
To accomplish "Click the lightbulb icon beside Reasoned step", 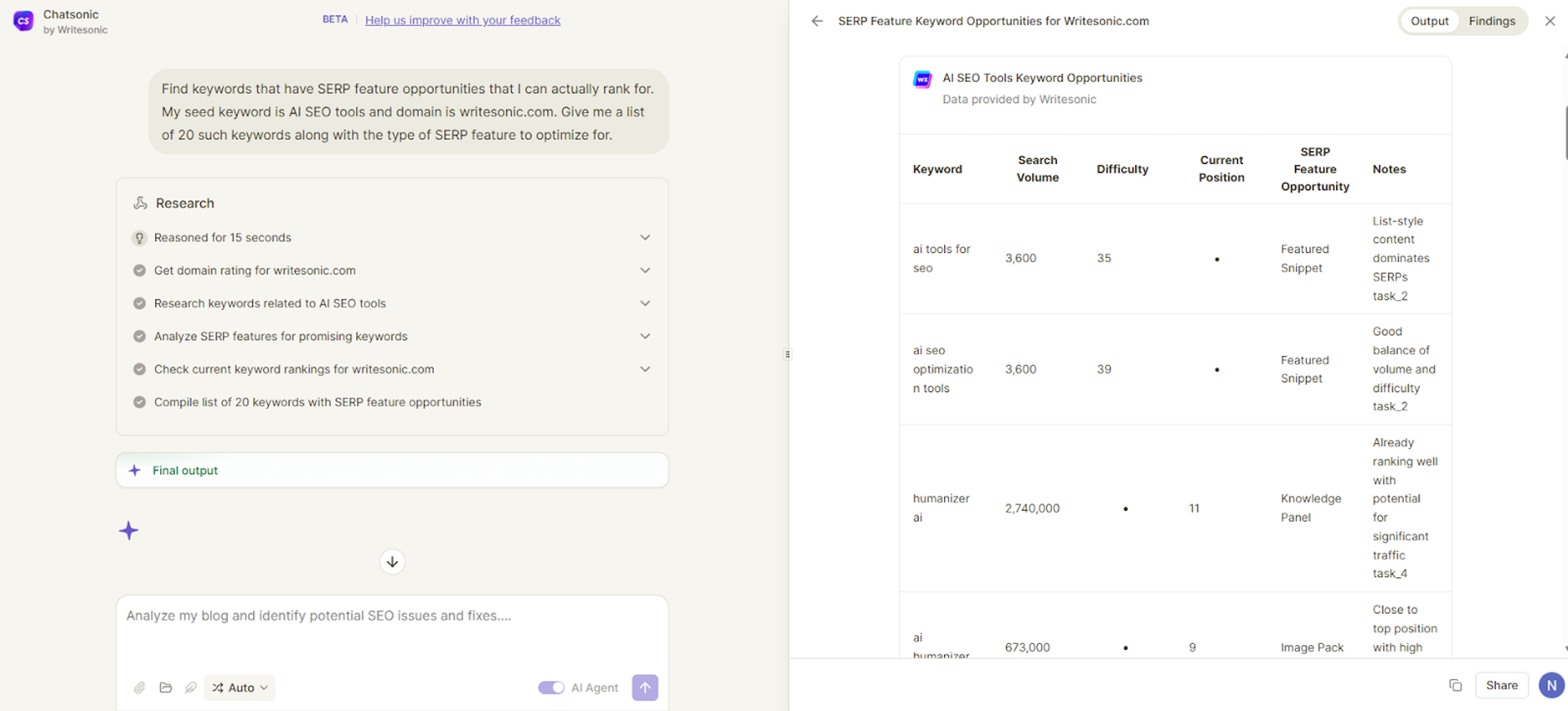I will click(x=140, y=238).
